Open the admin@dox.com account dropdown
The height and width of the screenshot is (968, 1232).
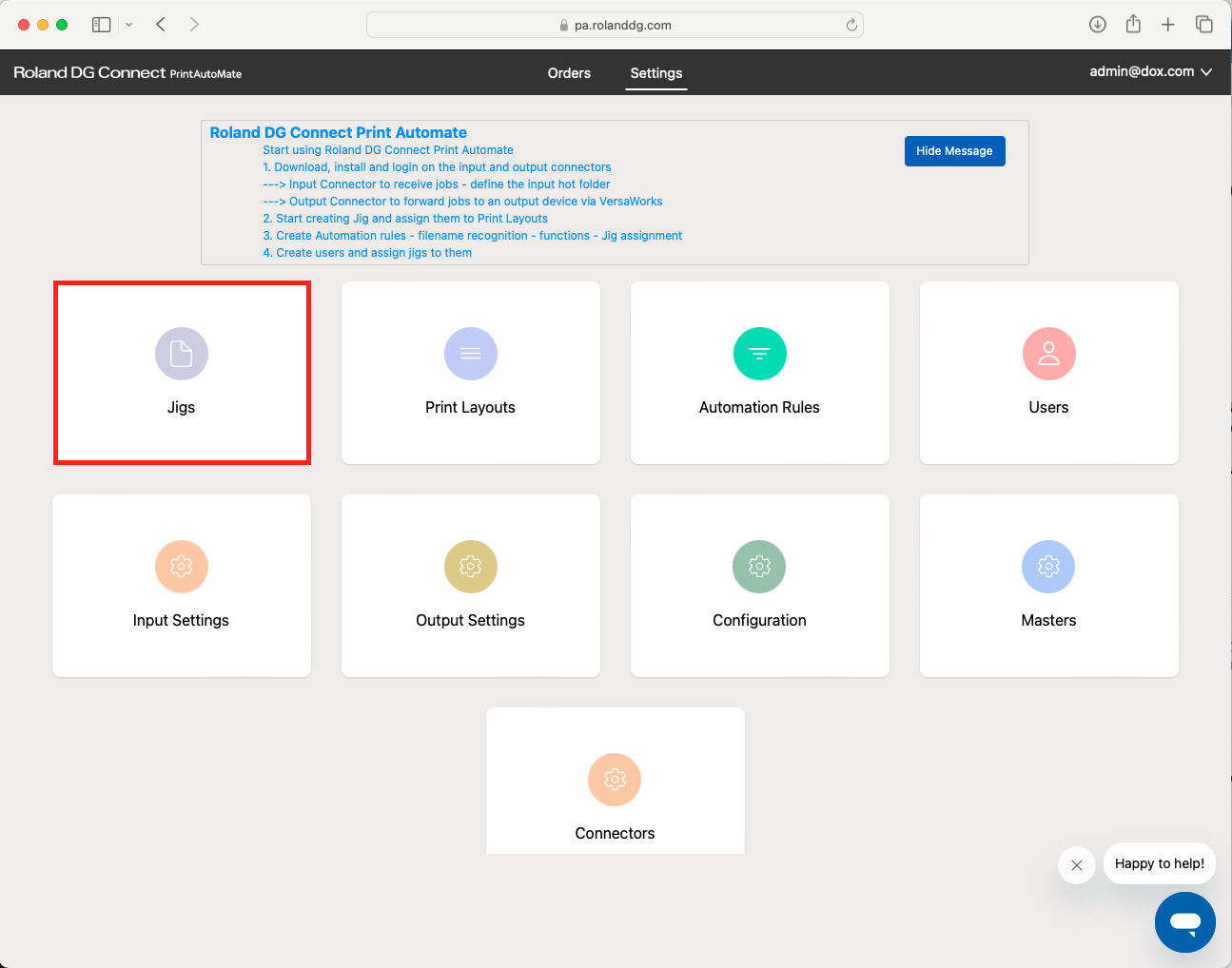[x=1150, y=71]
